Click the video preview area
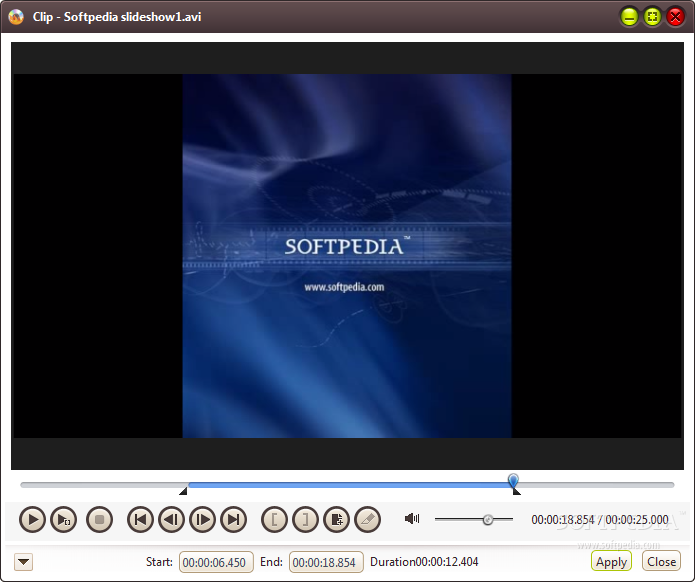Image resolution: width=695 pixels, height=582 pixels. tap(347, 256)
